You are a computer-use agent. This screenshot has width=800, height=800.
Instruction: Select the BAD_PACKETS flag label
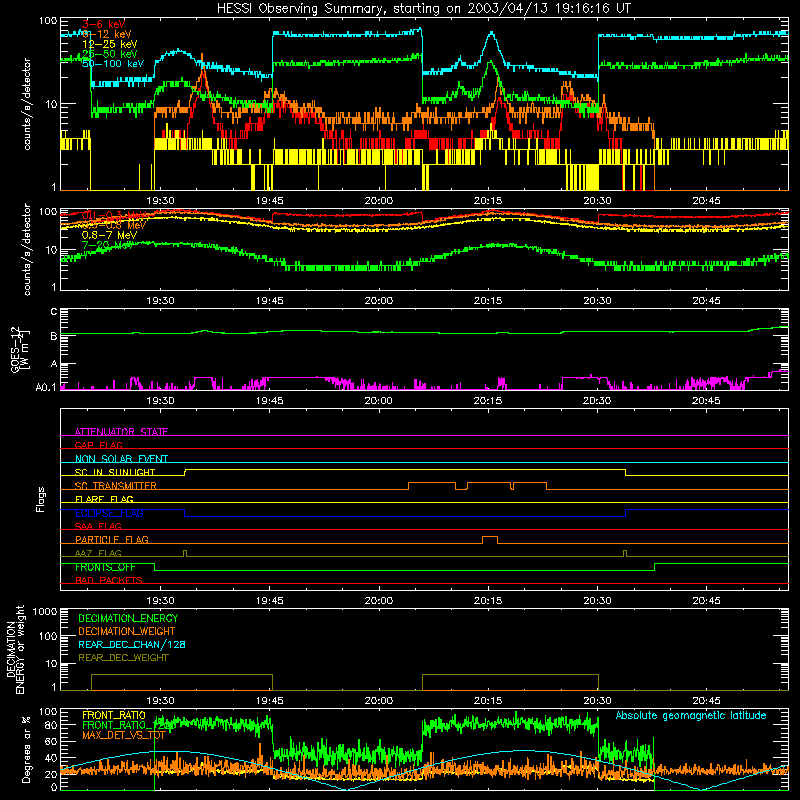(x=109, y=580)
